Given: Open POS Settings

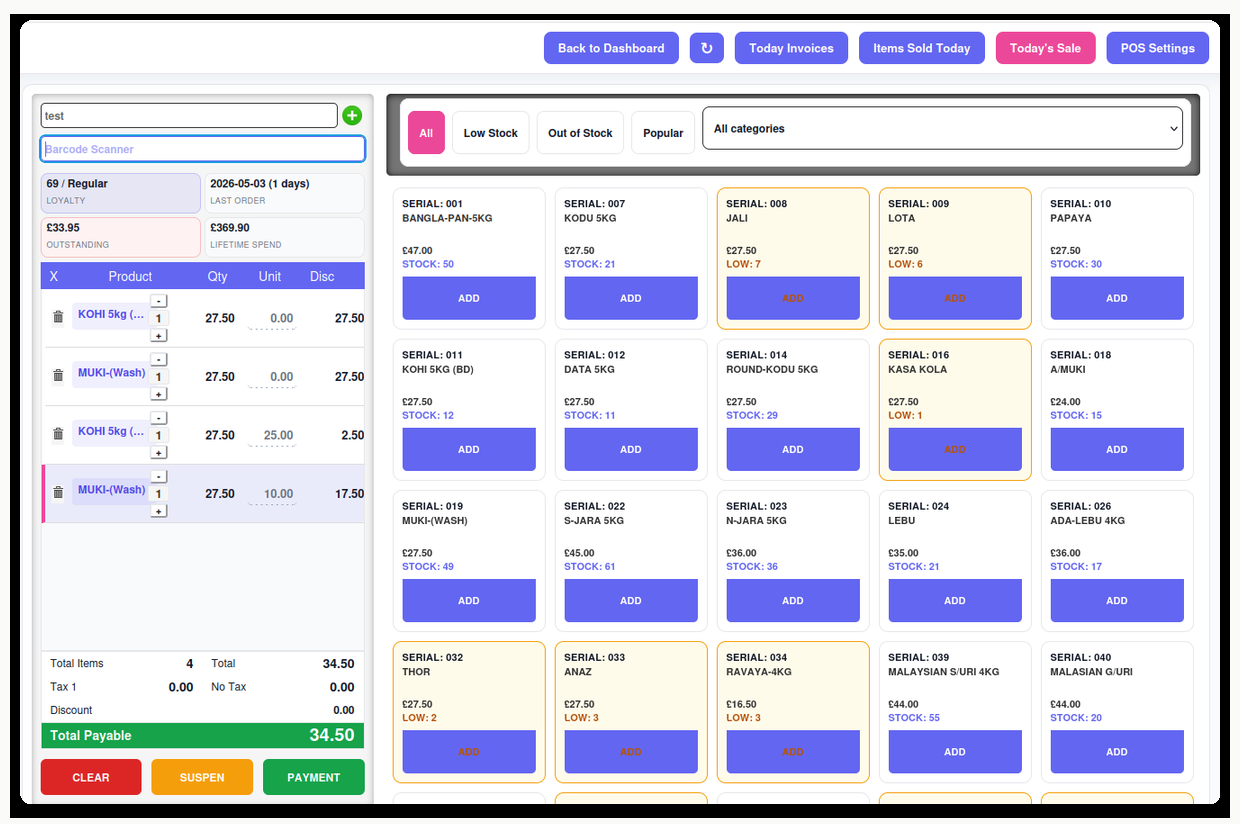Looking at the screenshot, I should 1158,48.
